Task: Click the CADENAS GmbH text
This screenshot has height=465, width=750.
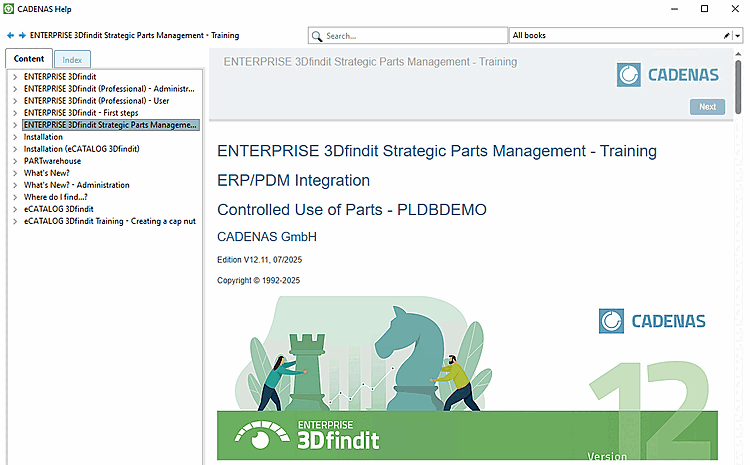Action: [267, 237]
